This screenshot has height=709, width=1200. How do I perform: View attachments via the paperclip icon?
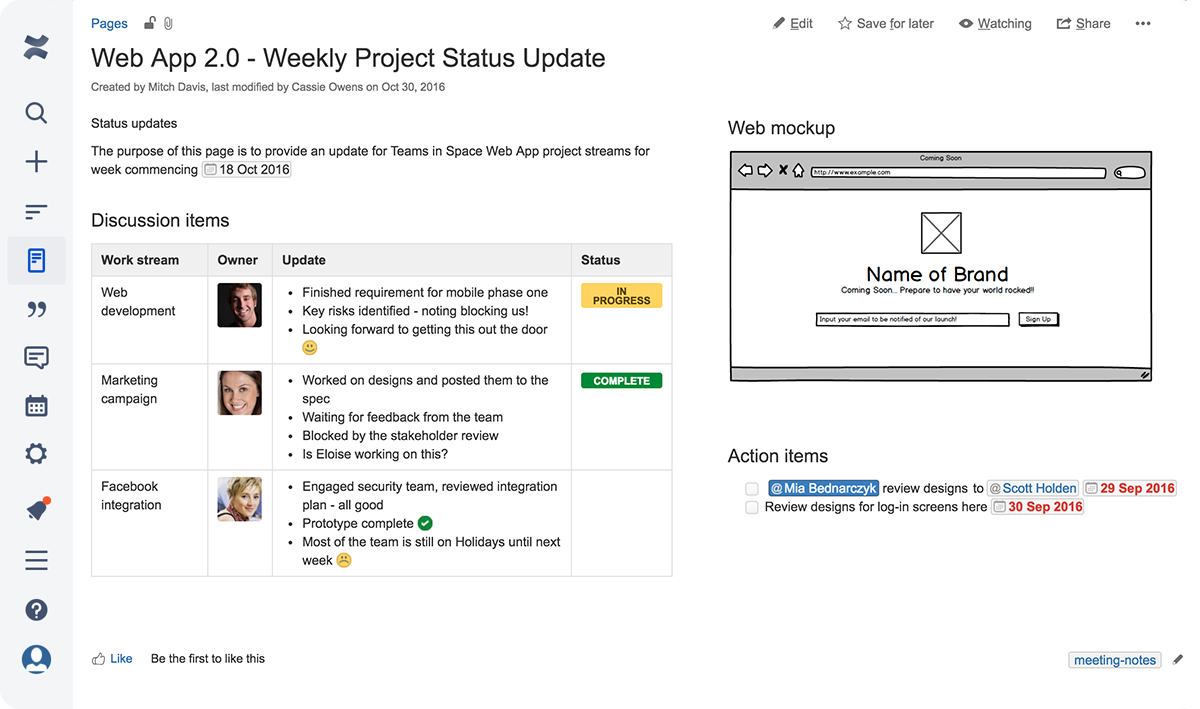(x=168, y=23)
